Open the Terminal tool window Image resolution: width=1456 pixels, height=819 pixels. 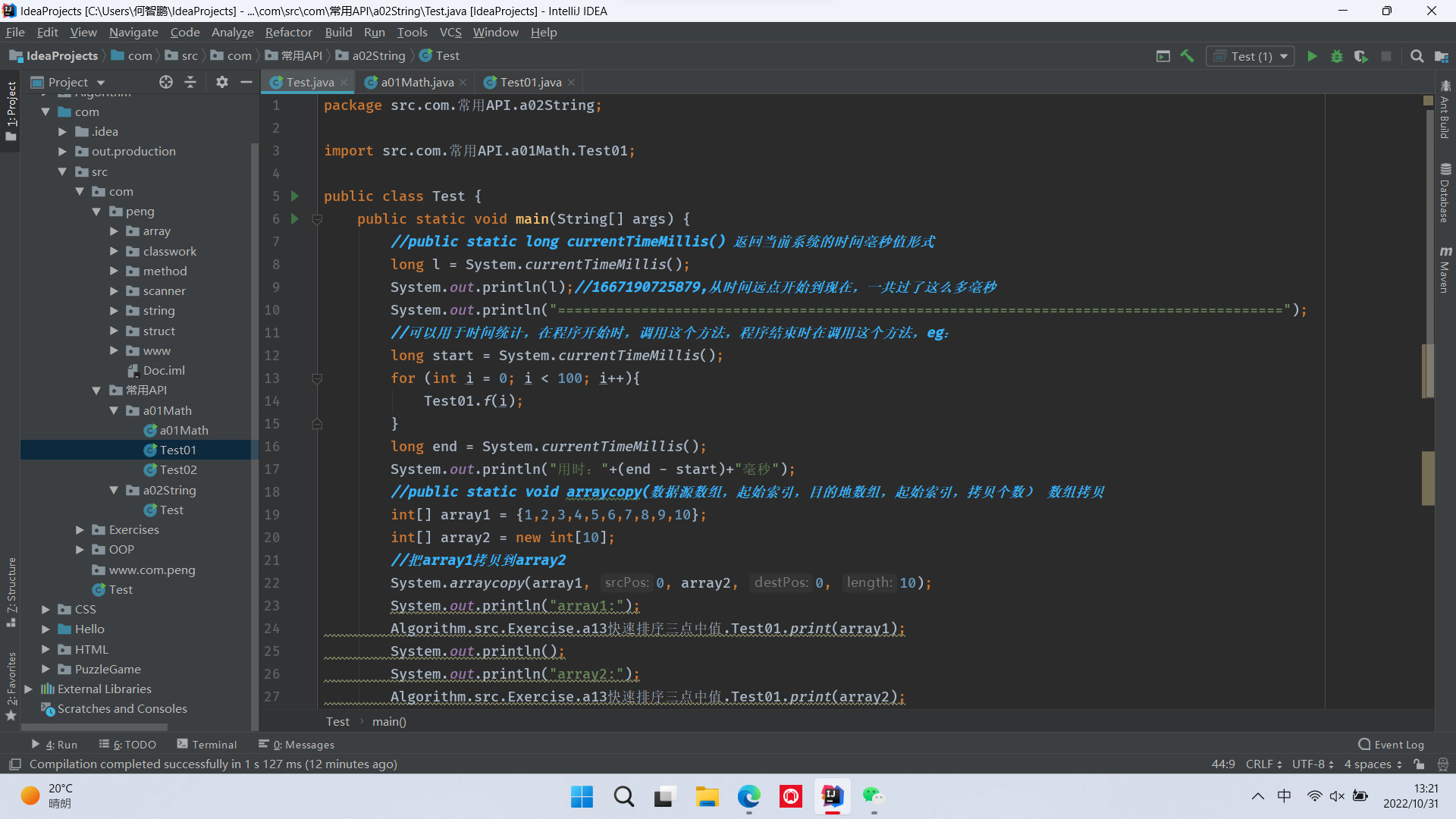tap(206, 745)
